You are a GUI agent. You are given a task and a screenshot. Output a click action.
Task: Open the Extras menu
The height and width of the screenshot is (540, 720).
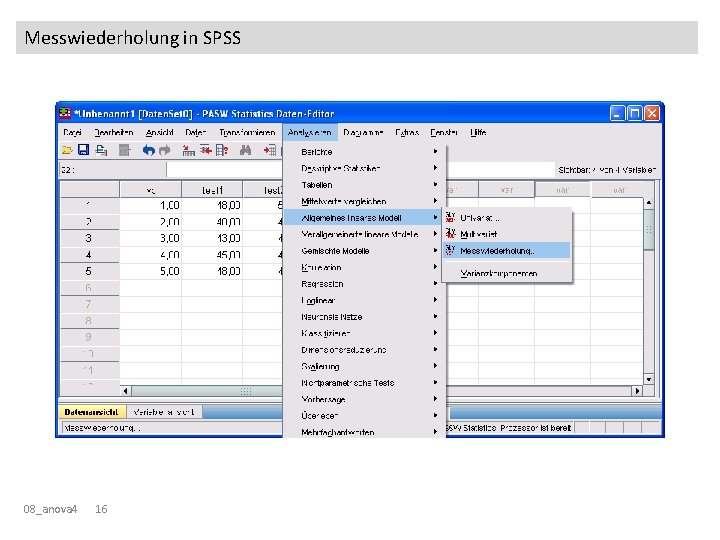pyautogui.click(x=407, y=132)
